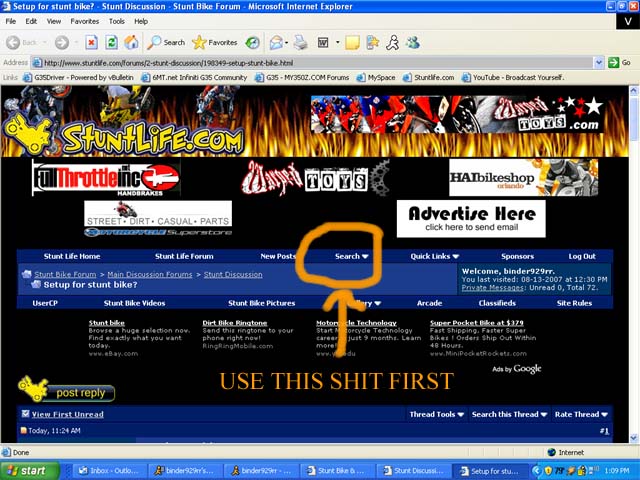Click the Stunt Discussion breadcrumb link
The height and width of the screenshot is (480, 640).
pyautogui.click(x=233, y=274)
